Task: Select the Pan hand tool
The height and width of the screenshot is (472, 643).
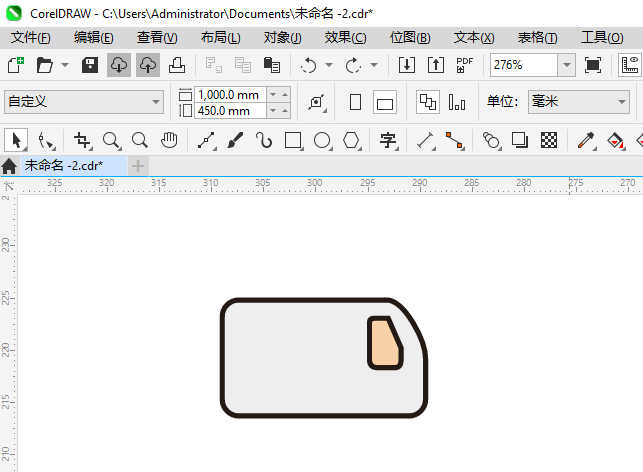Action: click(x=169, y=140)
